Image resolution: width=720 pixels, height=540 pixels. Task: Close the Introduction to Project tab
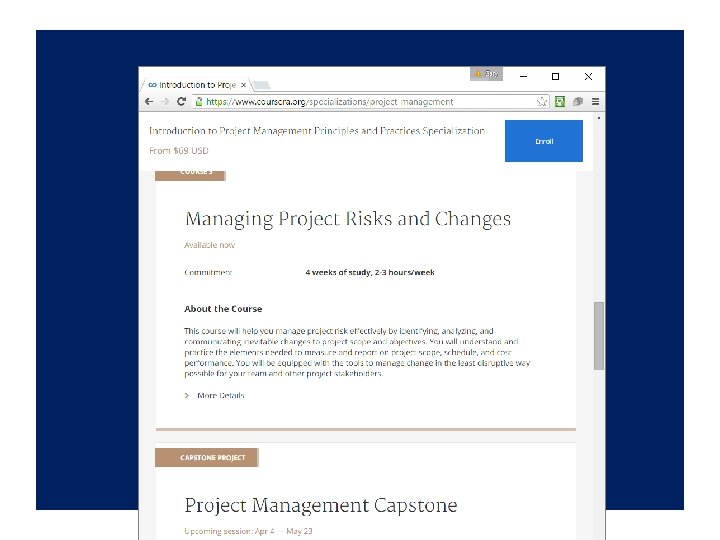(243, 85)
